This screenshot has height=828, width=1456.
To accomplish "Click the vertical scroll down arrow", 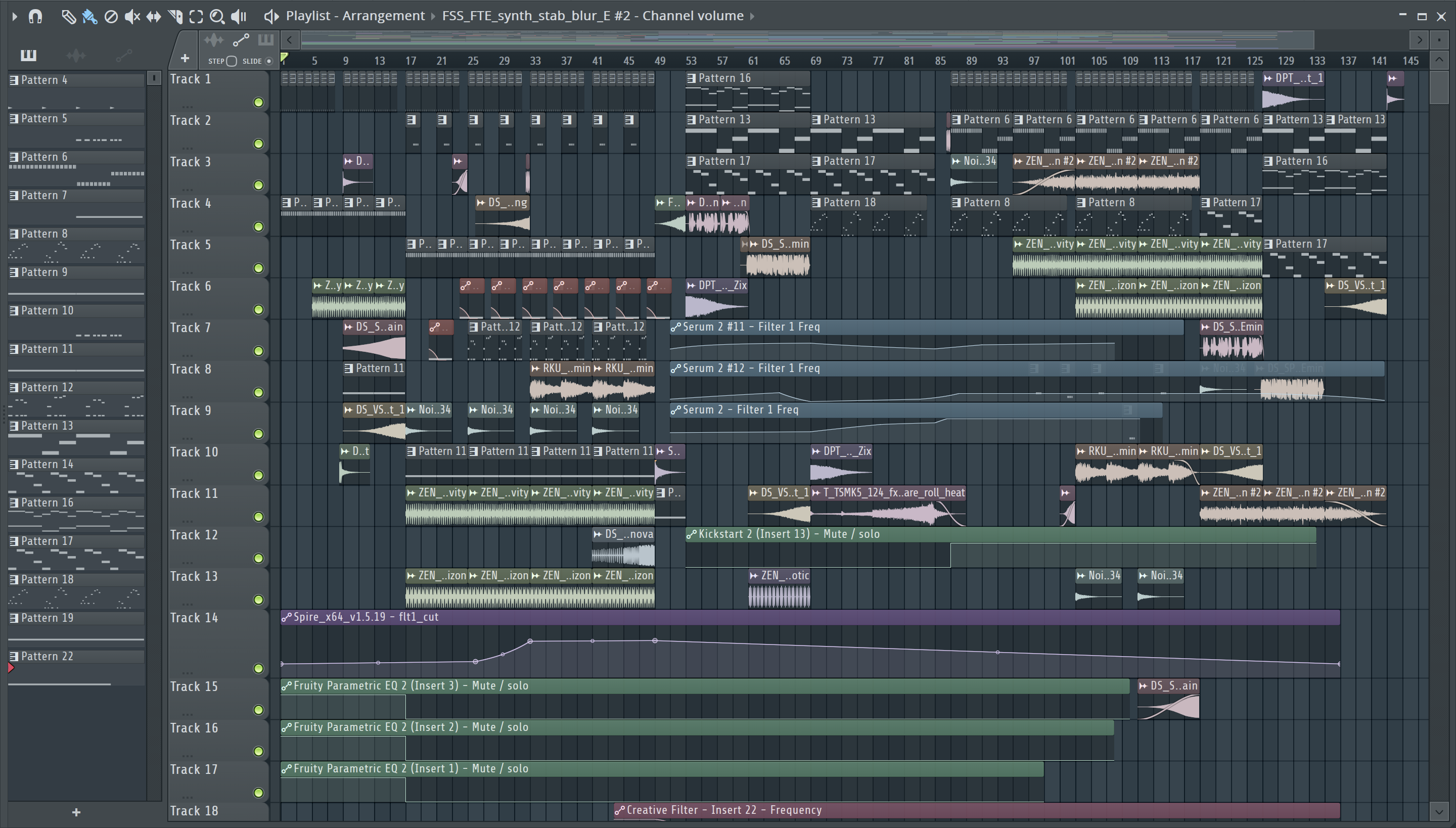I will (1439, 811).
